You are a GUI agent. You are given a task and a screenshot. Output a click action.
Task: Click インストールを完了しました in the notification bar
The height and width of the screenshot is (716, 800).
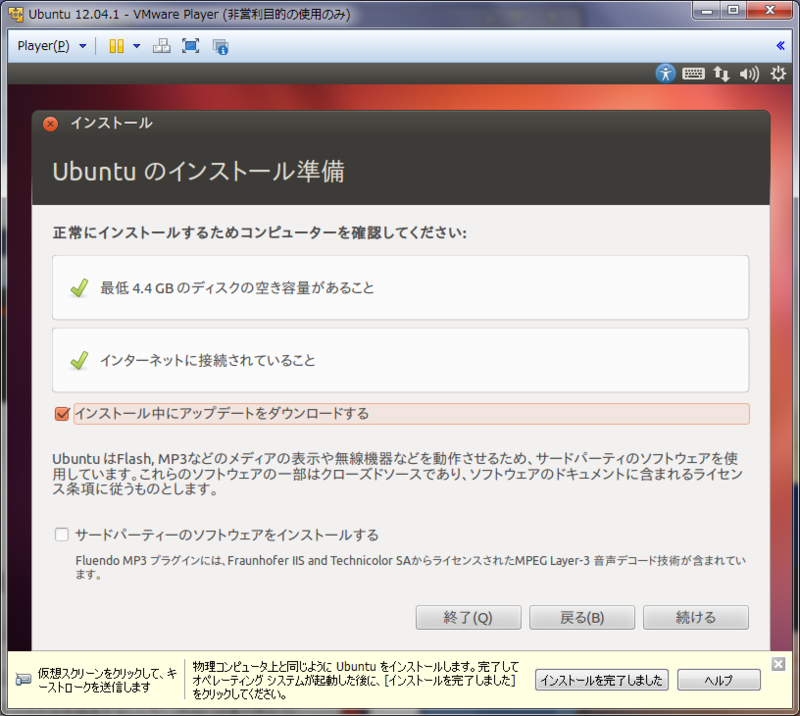604,680
